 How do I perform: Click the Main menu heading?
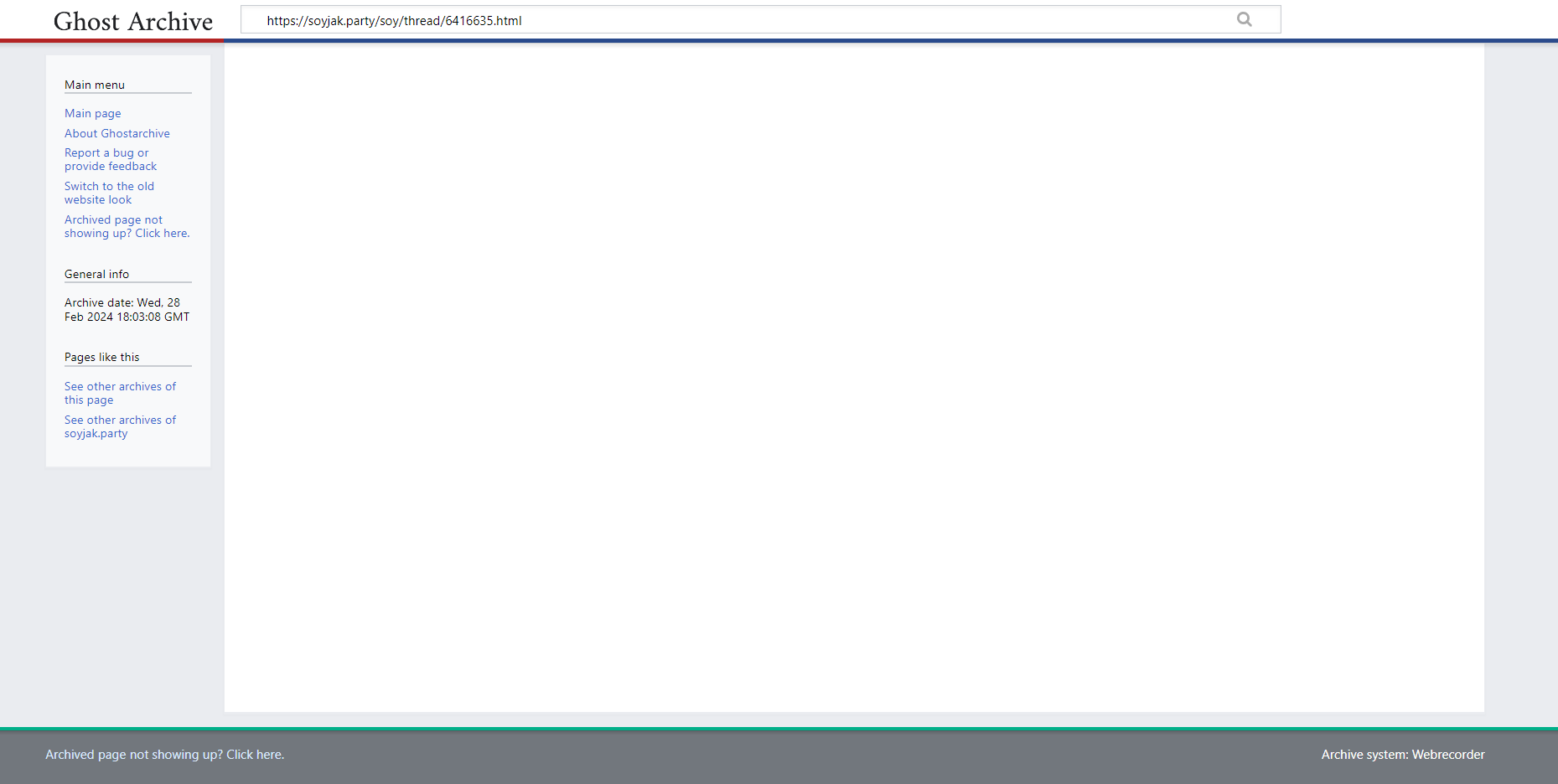95,85
